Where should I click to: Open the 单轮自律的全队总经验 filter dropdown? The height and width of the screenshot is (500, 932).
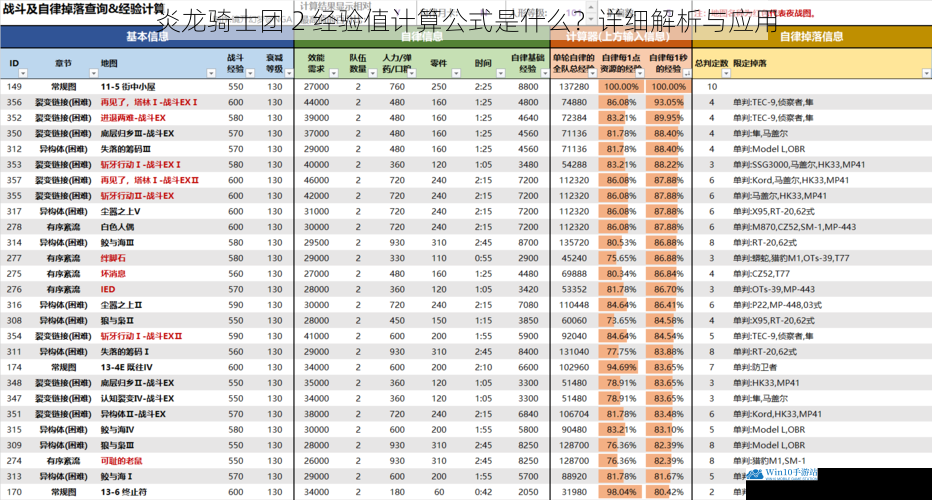tap(592, 73)
